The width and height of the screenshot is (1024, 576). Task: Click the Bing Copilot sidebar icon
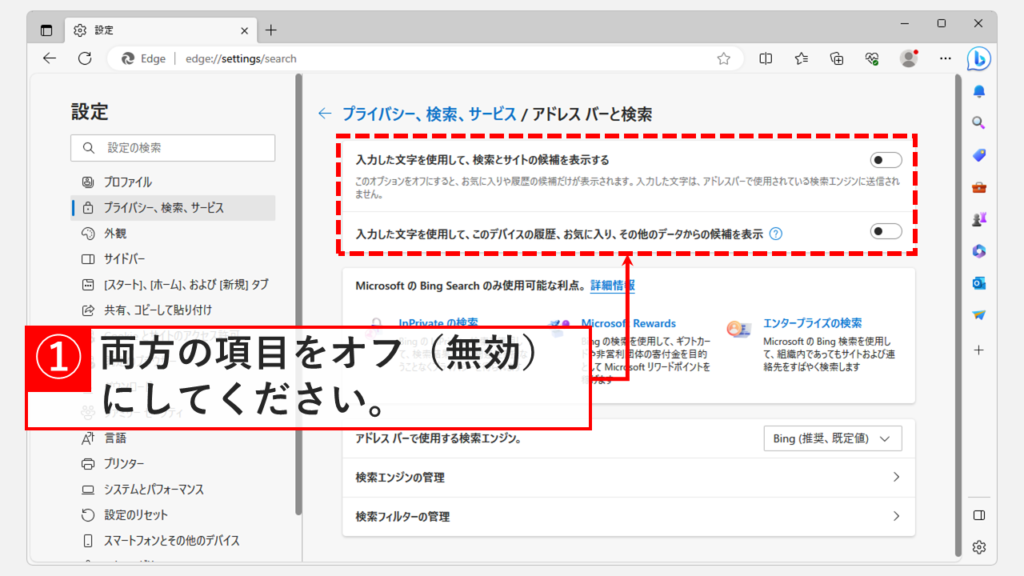[x=979, y=59]
